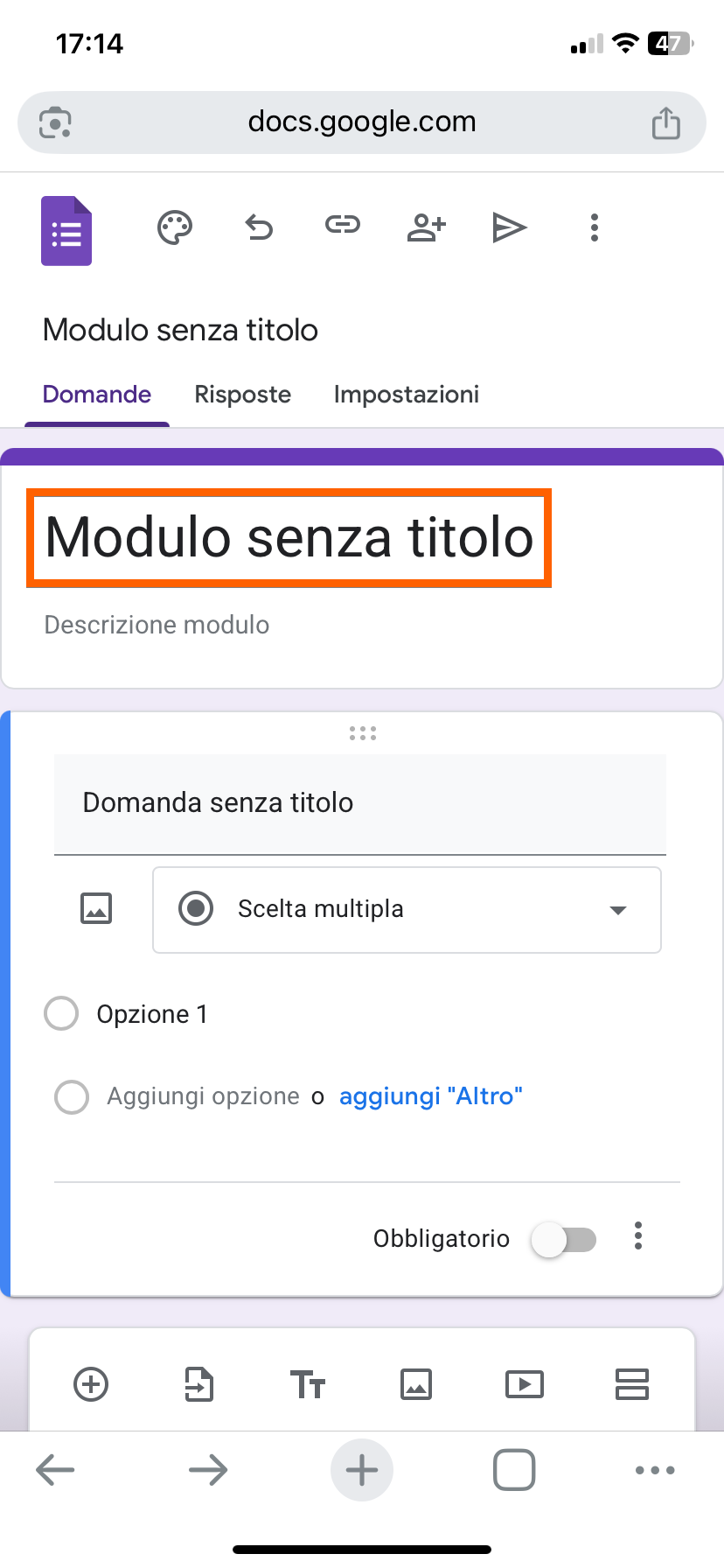Open the theme customization palette icon
This screenshot has width=724, height=1568.
click(x=175, y=228)
